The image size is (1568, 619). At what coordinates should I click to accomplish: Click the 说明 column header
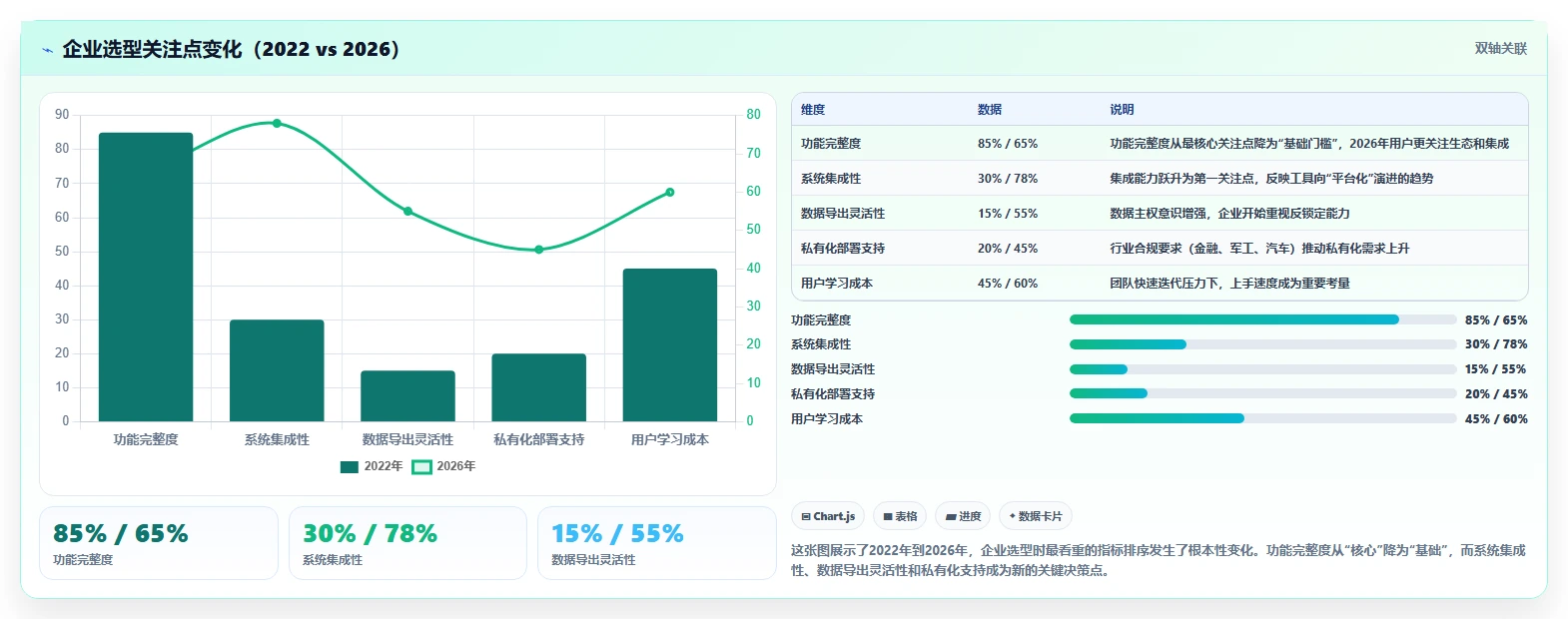(x=1122, y=110)
